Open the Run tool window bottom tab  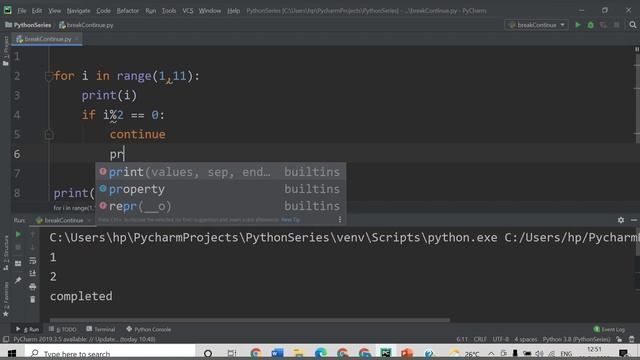point(28,329)
